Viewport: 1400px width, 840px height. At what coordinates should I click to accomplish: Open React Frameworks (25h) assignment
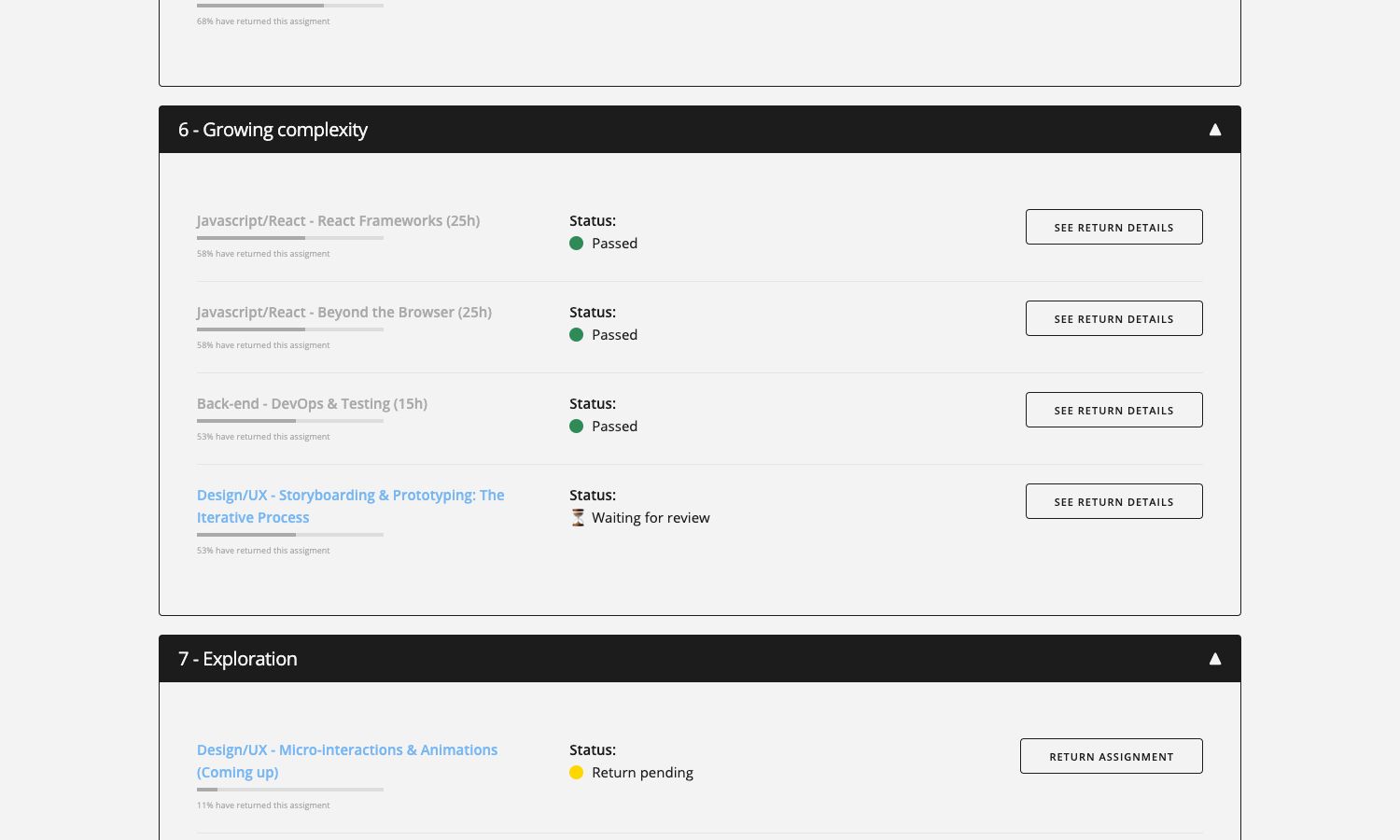tap(338, 221)
